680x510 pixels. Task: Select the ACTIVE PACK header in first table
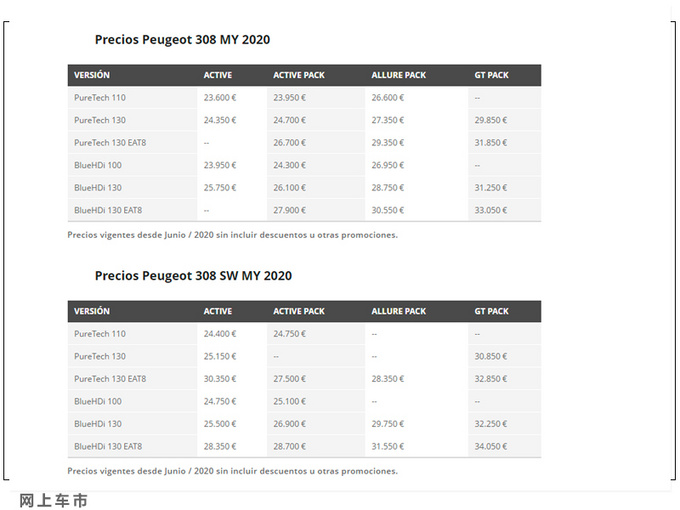click(x=299, y=75)
